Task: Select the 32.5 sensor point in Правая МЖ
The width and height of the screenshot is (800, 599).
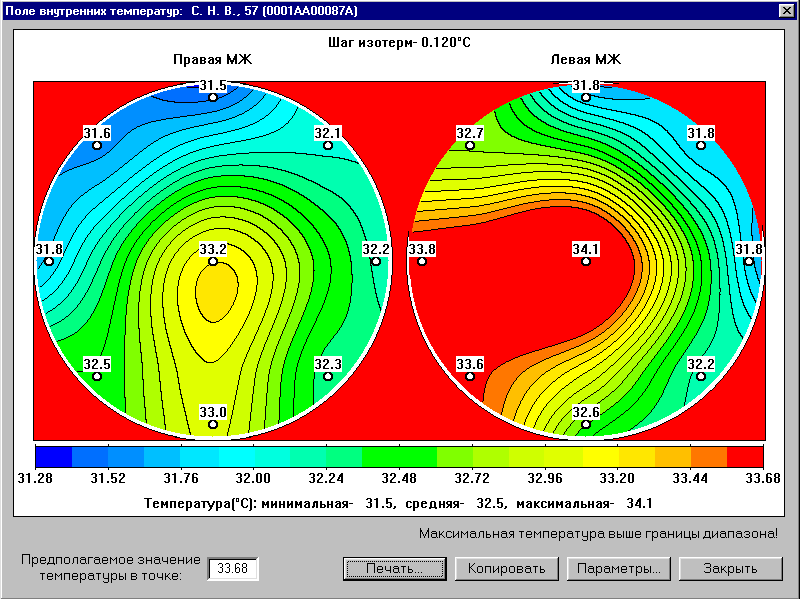Action: click(97, 377)
